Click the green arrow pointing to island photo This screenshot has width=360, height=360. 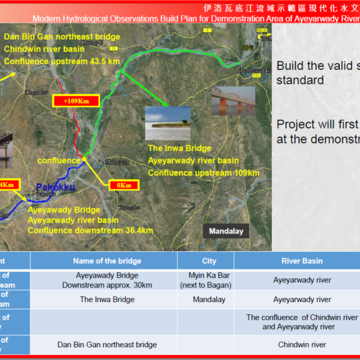point(144,88)
